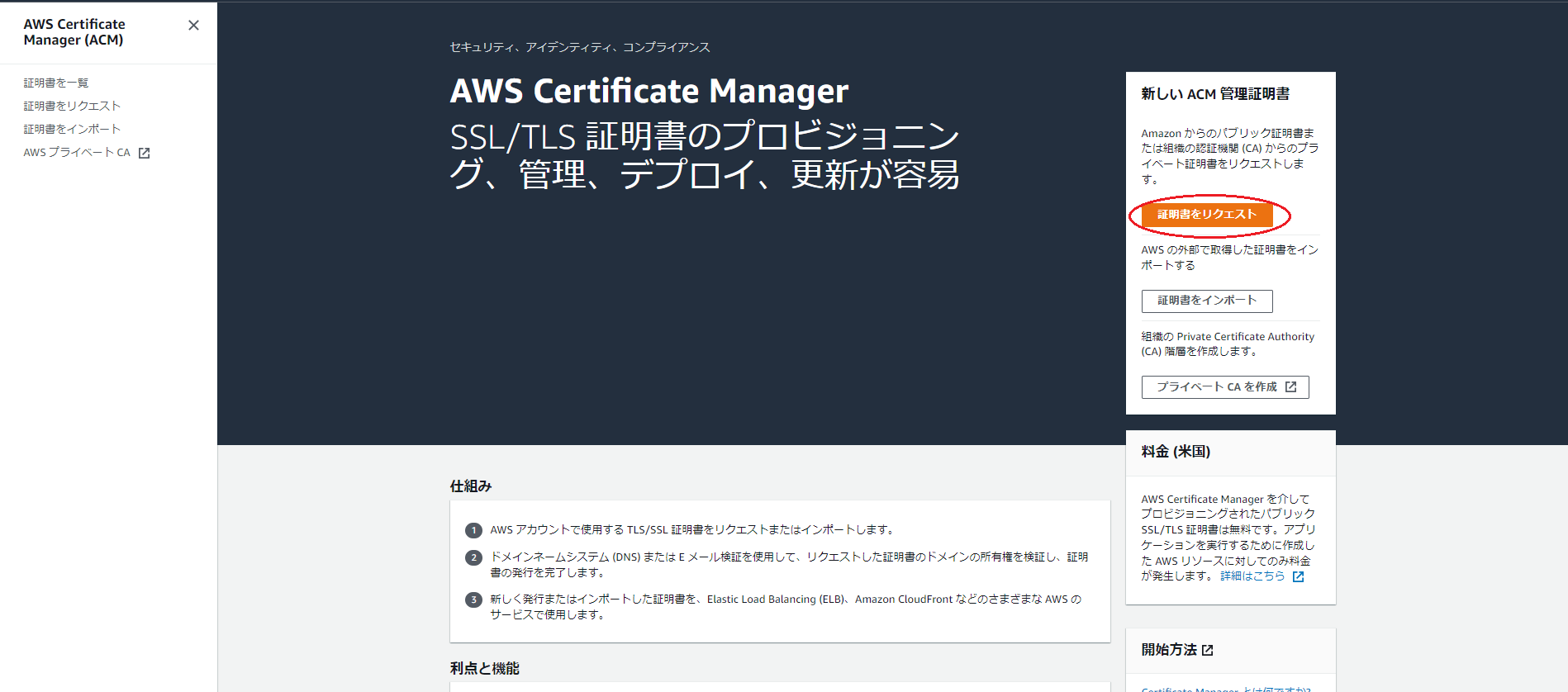The width and height of the screenshot is (1568, 692).
Task: Click the 料金 (米国) panel header
Action: coord(1230,453)
